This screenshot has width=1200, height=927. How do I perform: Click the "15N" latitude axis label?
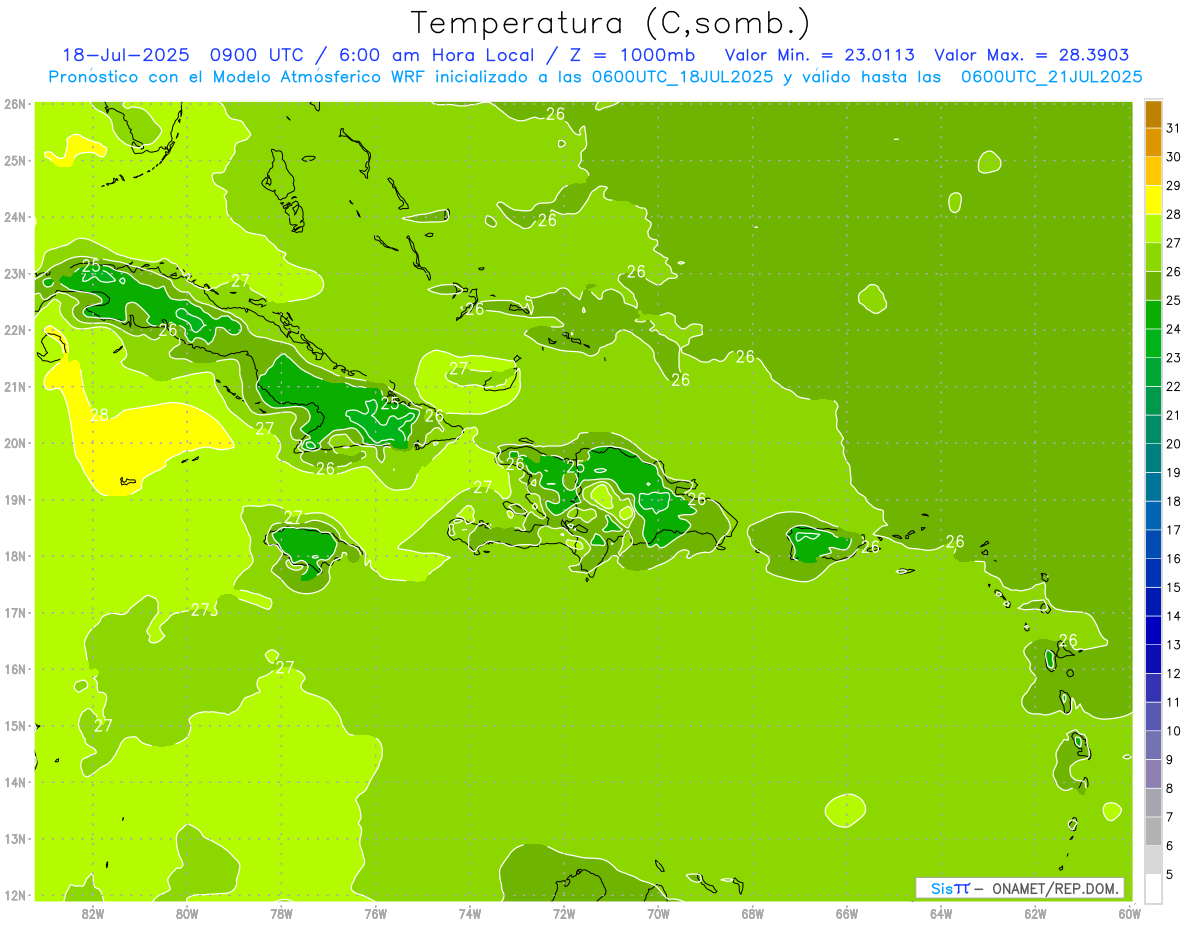tap(14, 725)
